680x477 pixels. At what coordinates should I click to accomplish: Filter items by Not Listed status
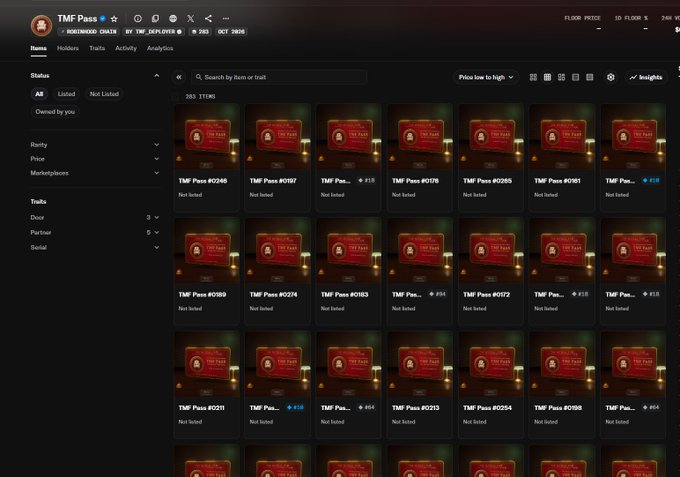coord(104,94)
